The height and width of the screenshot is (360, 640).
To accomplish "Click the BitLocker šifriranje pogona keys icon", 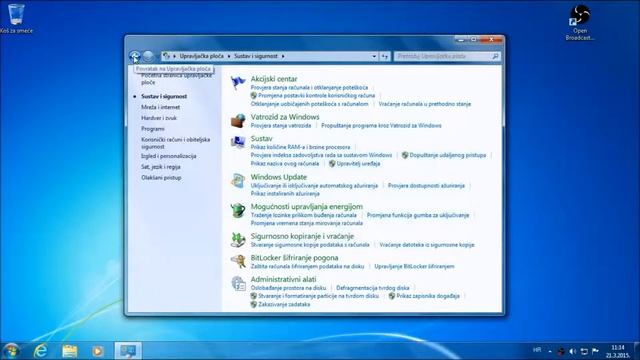I will (x=238, y=261).
